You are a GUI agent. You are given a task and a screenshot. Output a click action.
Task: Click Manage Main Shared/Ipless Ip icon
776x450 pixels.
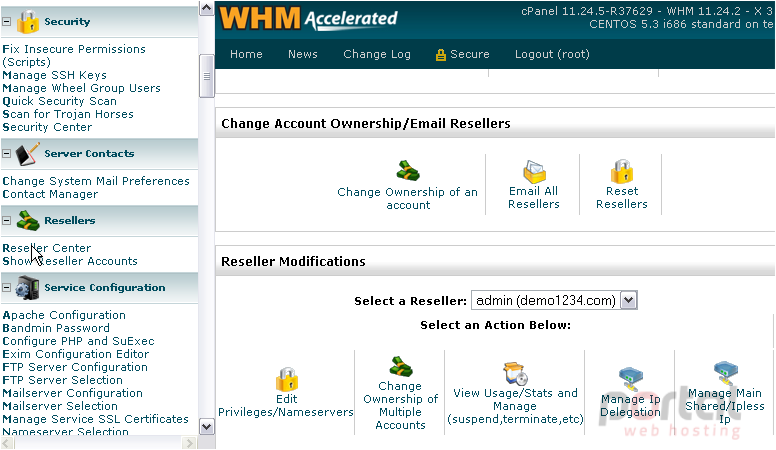click(725, 373)
